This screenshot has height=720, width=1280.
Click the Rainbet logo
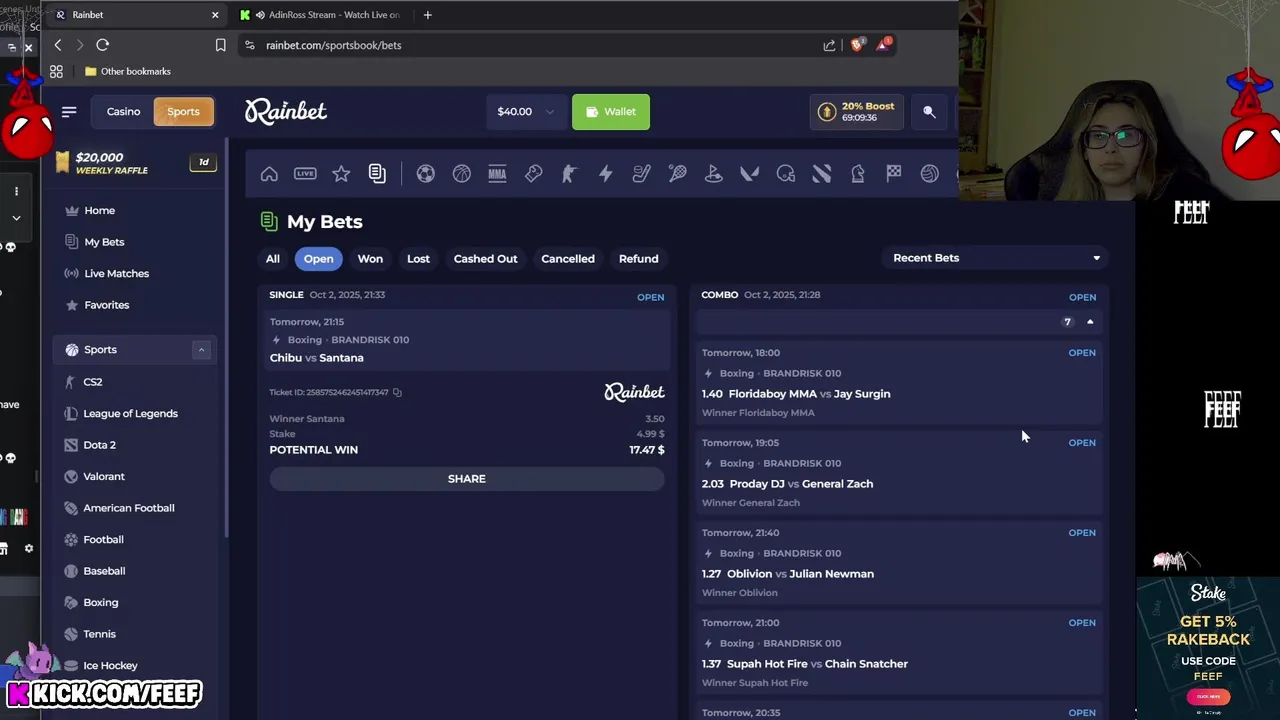tap(286, 112)
